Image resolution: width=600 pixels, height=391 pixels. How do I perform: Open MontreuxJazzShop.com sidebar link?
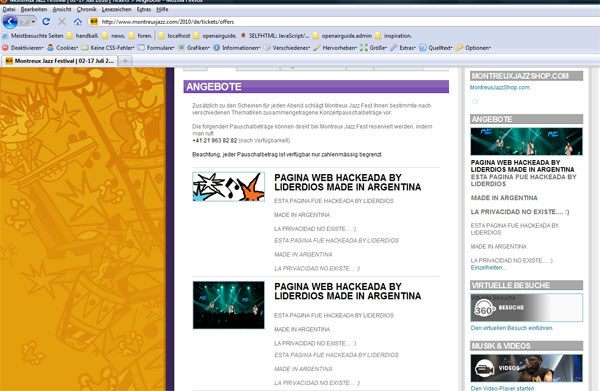pyautogui.click(x=500, y=87)
